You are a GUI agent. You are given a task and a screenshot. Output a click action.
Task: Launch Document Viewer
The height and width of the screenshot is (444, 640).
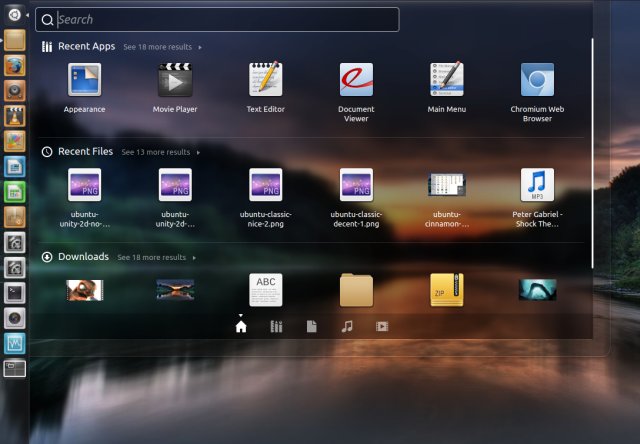[356, 80]
